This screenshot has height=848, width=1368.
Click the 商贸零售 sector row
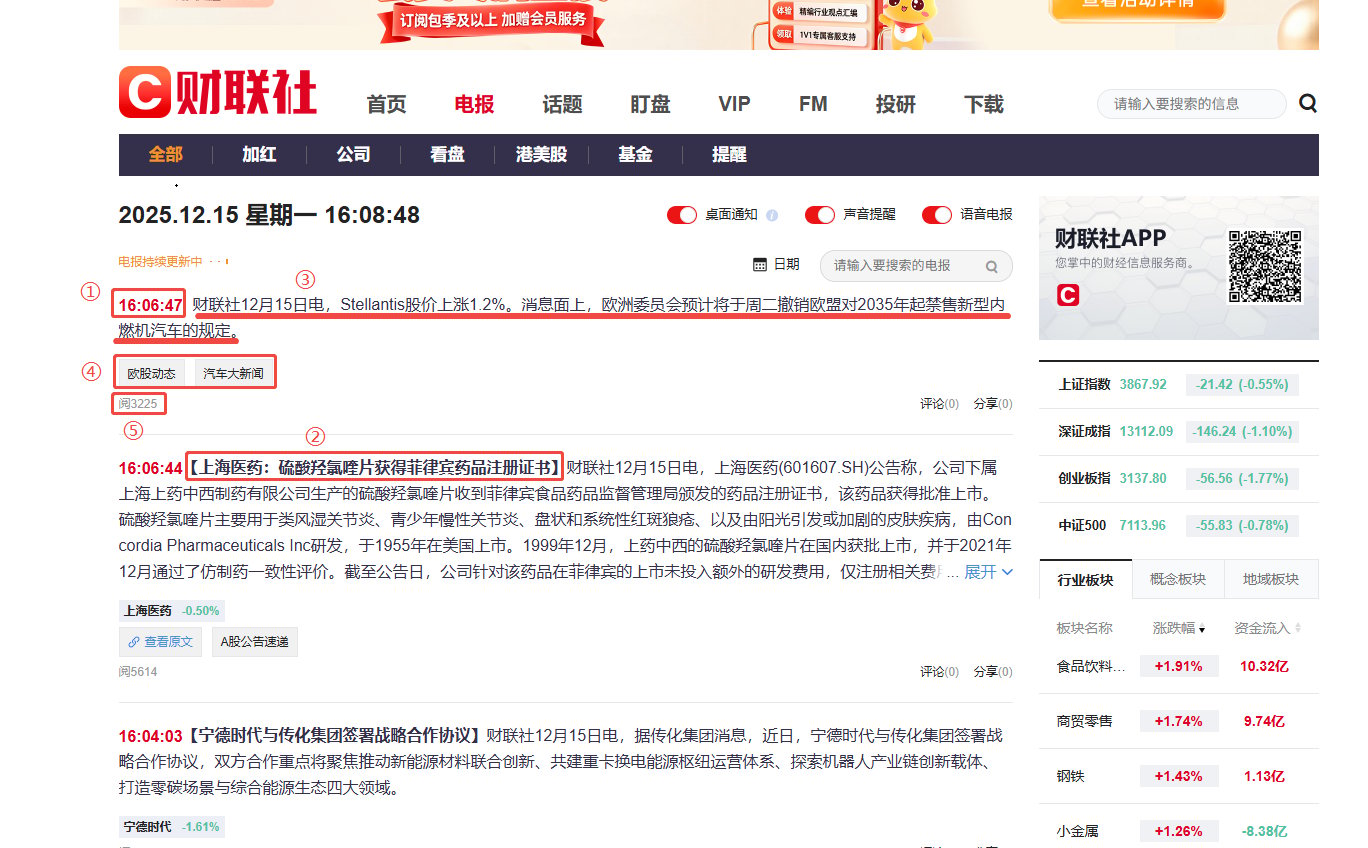coord(1179,721)
